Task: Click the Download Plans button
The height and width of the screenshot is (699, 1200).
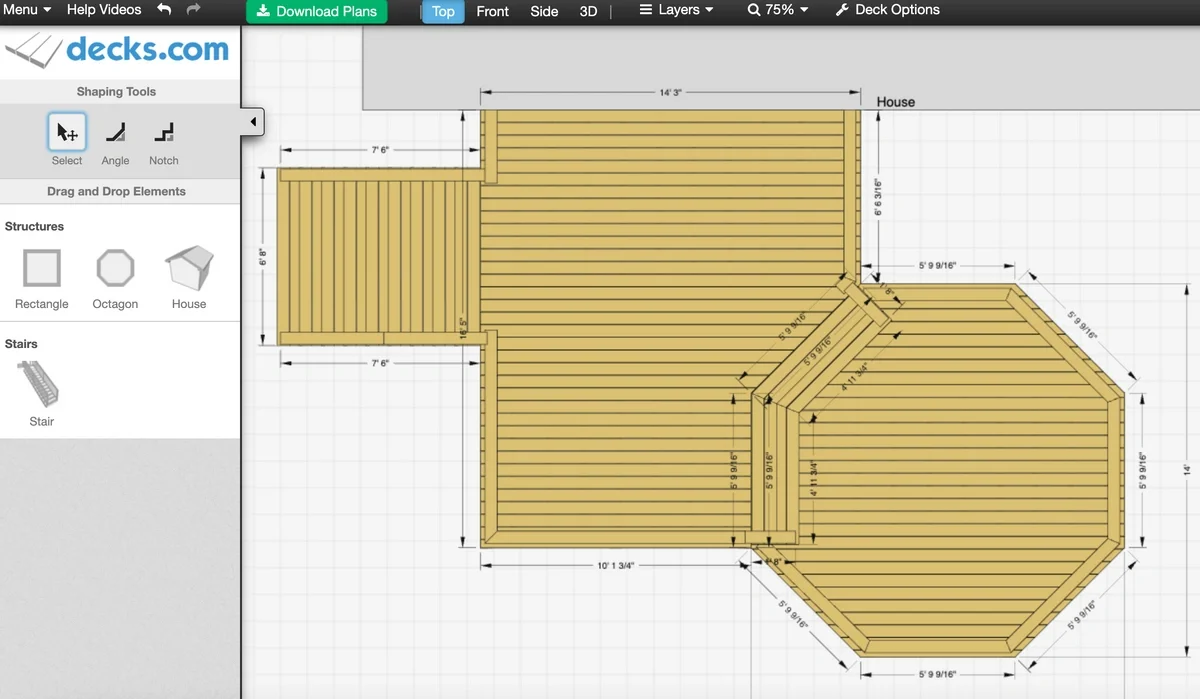Action: (317, 11)
